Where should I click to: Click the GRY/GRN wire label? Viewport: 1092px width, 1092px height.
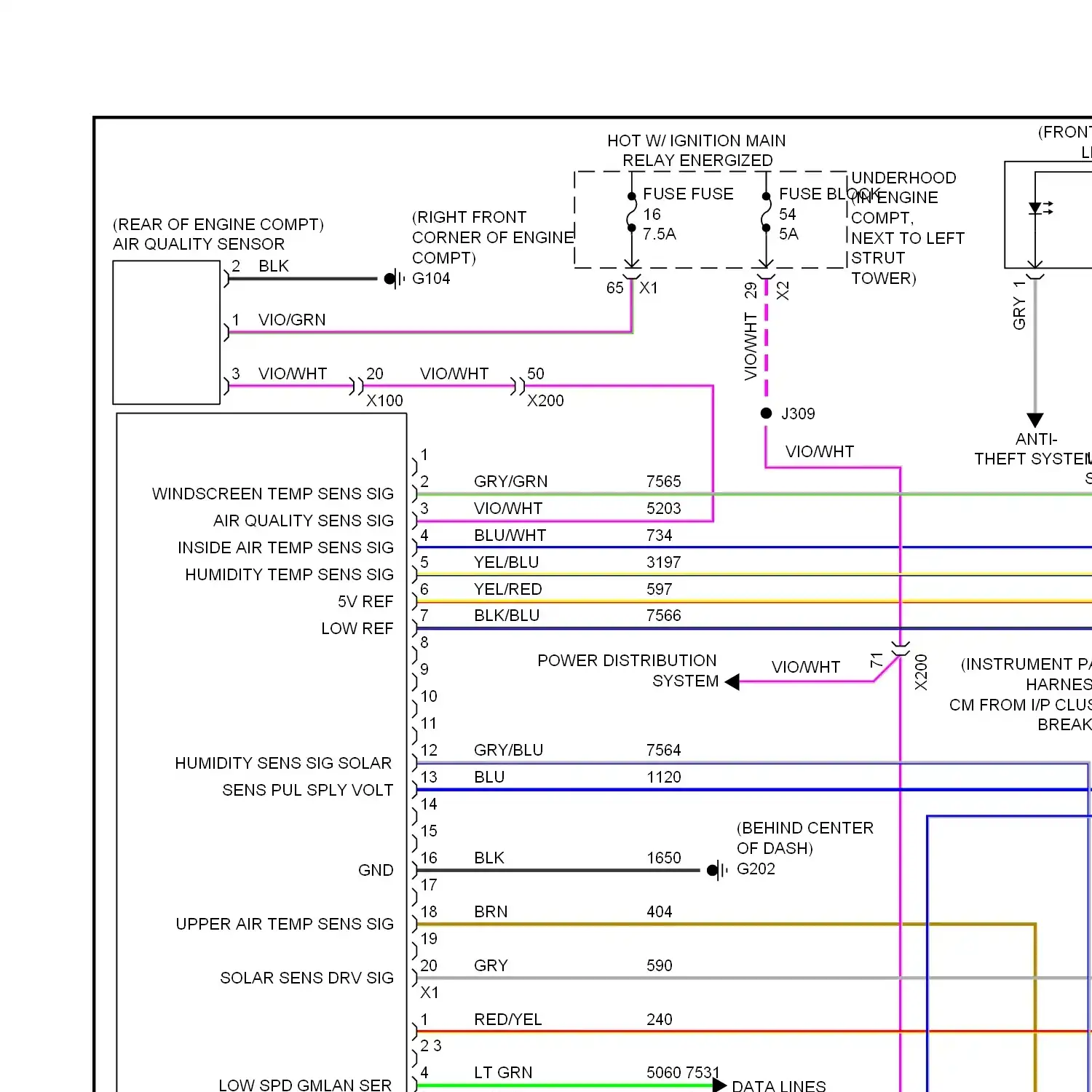tap(510, 481)
